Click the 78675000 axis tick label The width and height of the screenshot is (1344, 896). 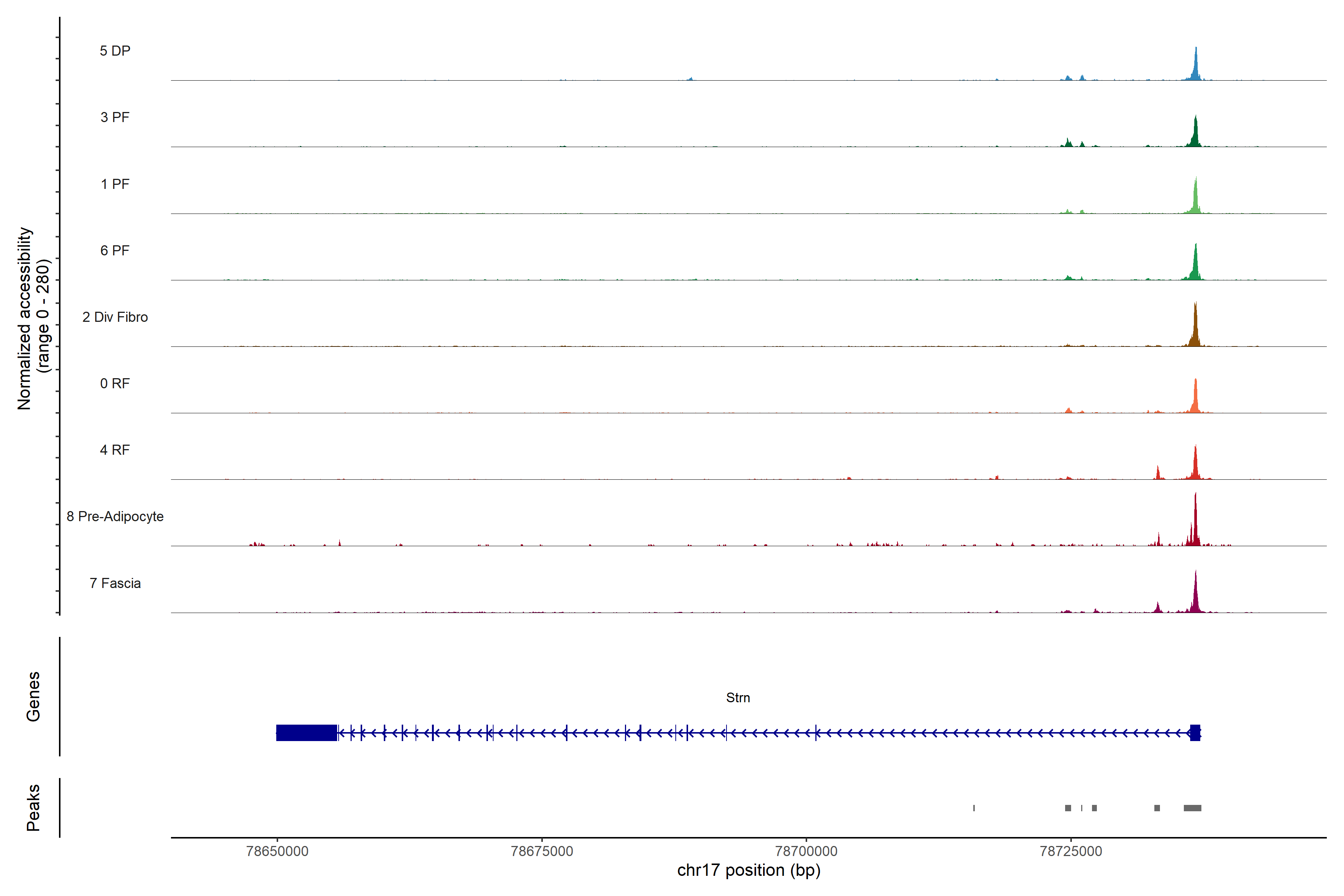click(542, 851)
